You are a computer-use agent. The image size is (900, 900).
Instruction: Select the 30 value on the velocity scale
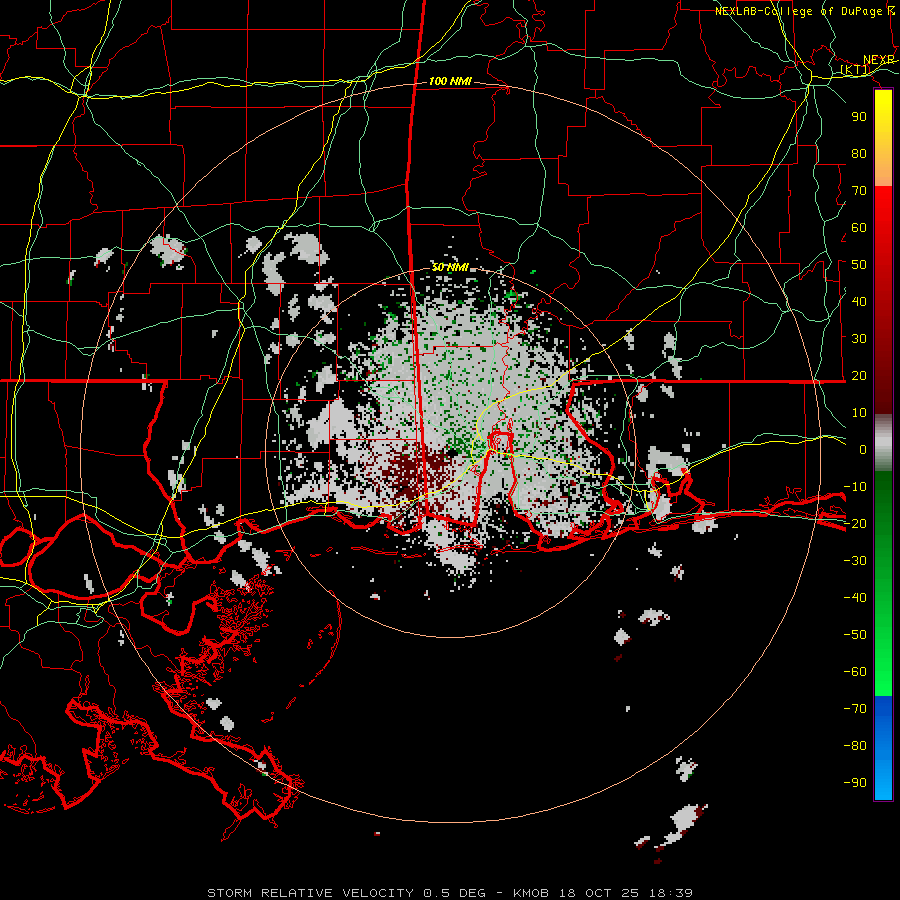coord(859,339)
